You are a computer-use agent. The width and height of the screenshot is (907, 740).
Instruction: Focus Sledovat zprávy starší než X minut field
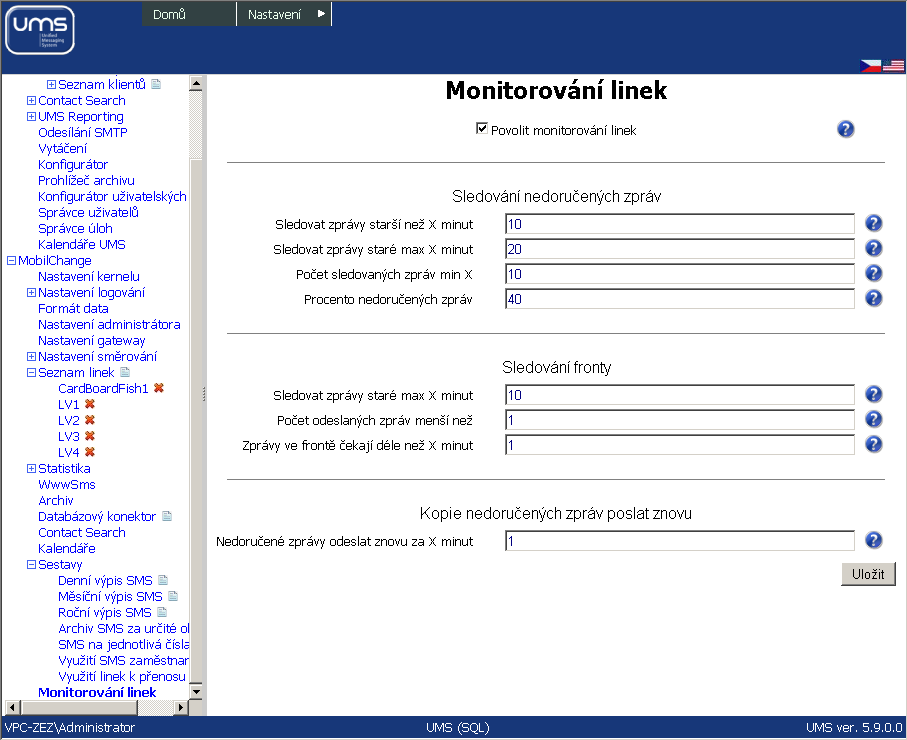coord(680,224)
